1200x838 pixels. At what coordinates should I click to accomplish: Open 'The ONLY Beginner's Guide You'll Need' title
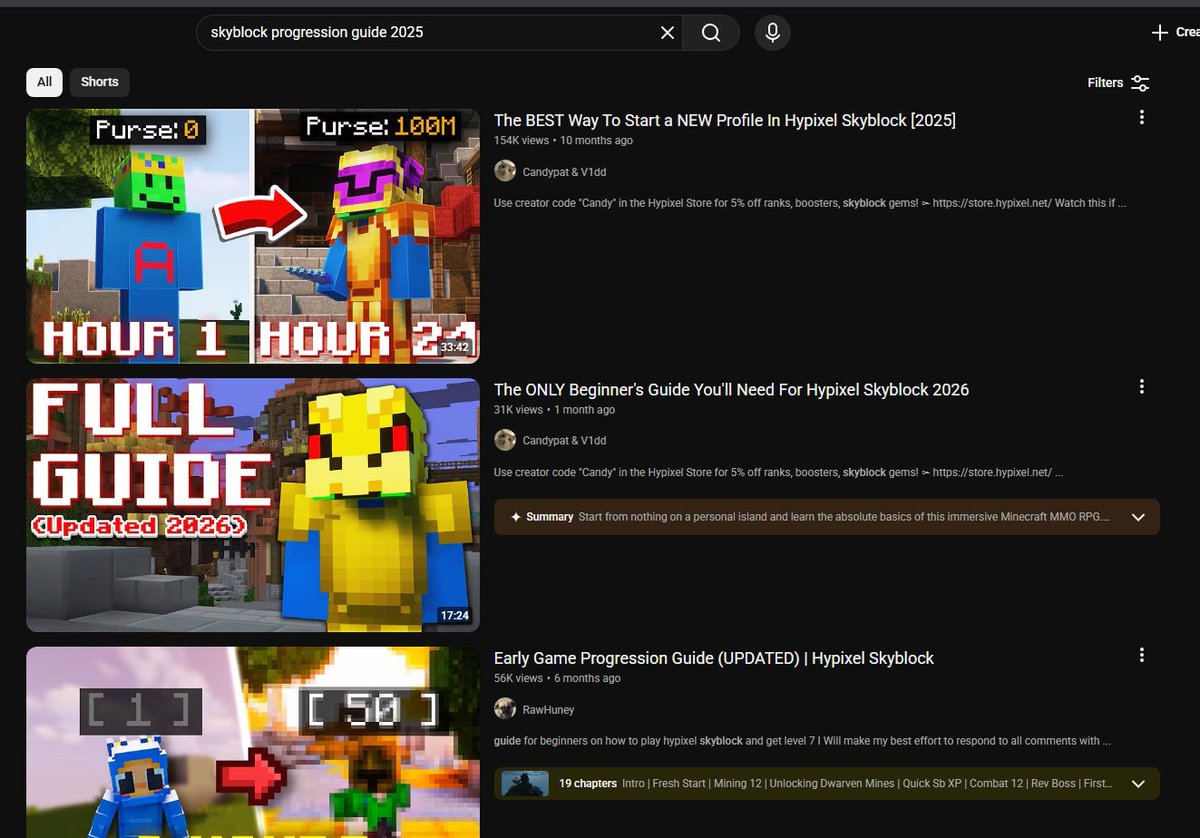coord(731,389)
